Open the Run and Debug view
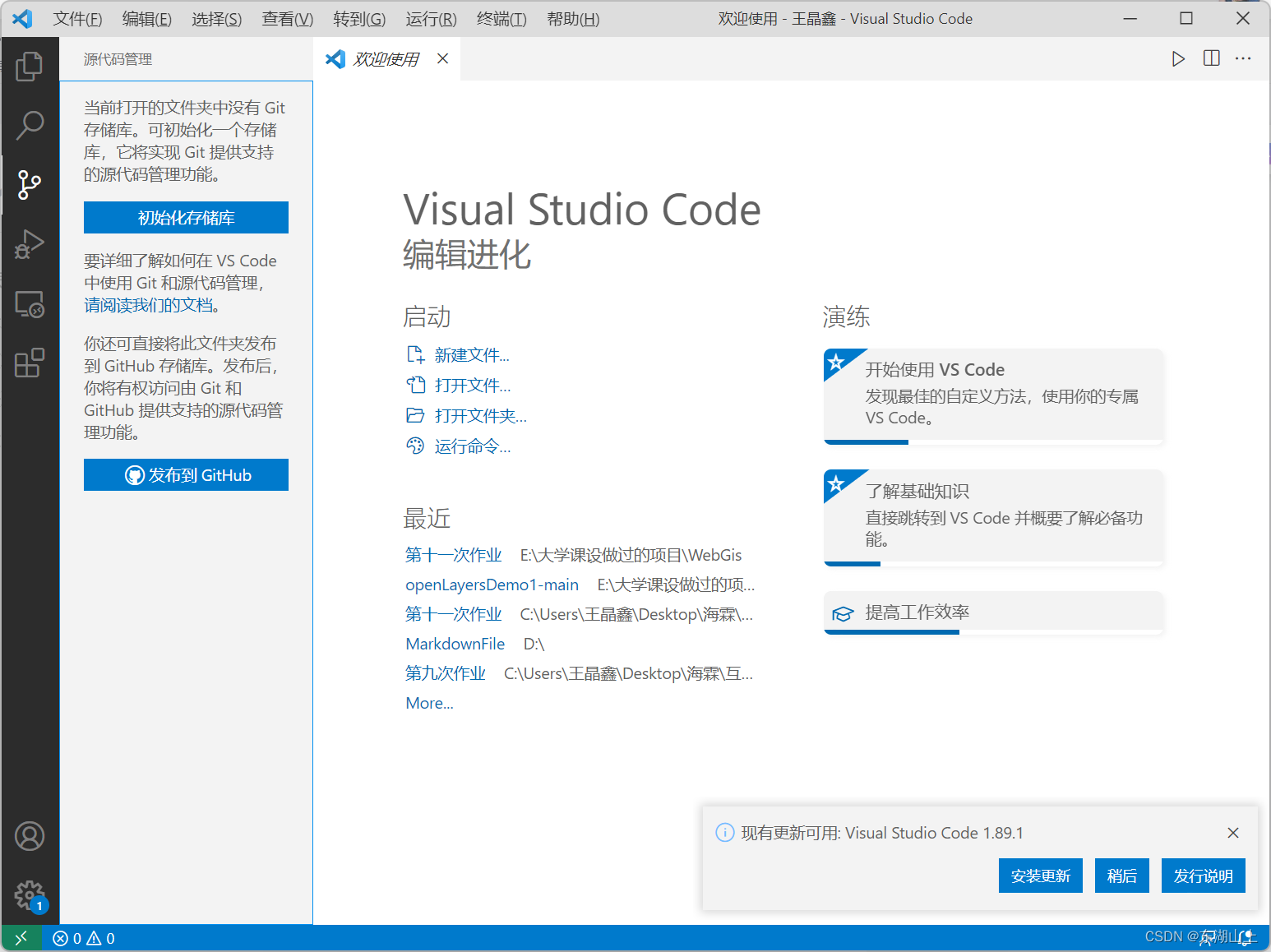This screenshot has width=1271, height=952. coord(30,244)
